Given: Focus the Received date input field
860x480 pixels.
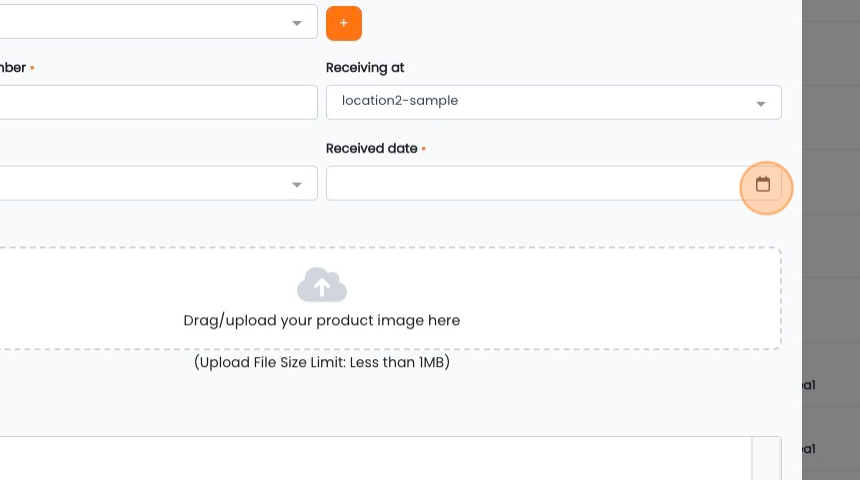Looking at the screenshot, I should pos(530,184).
